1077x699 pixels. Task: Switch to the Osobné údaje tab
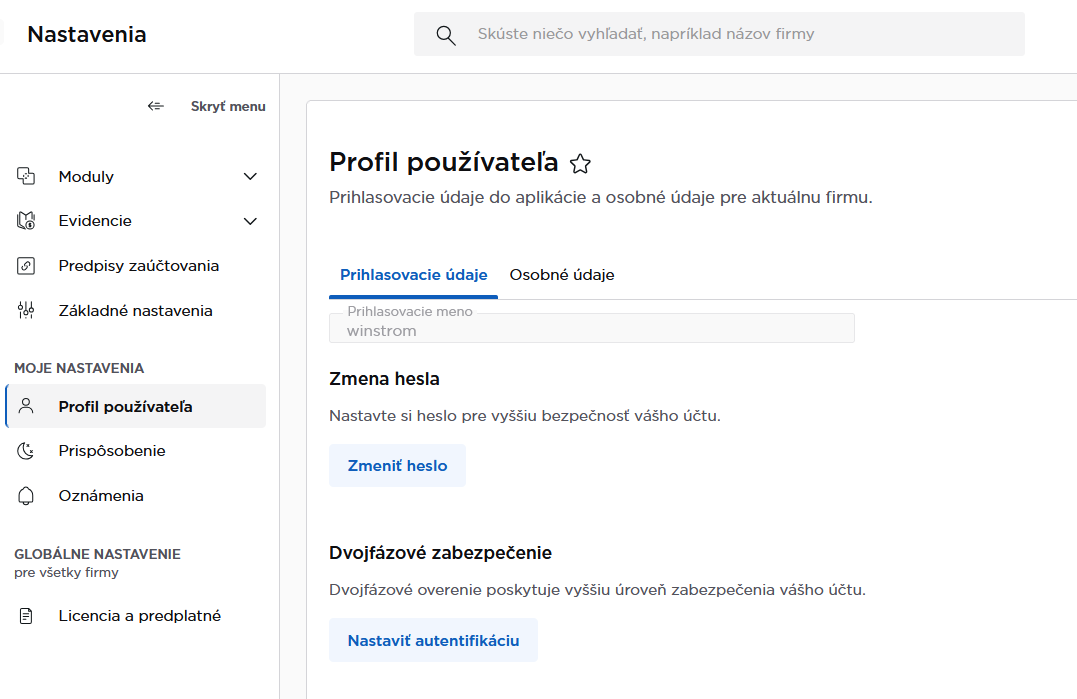click(562, 275)
